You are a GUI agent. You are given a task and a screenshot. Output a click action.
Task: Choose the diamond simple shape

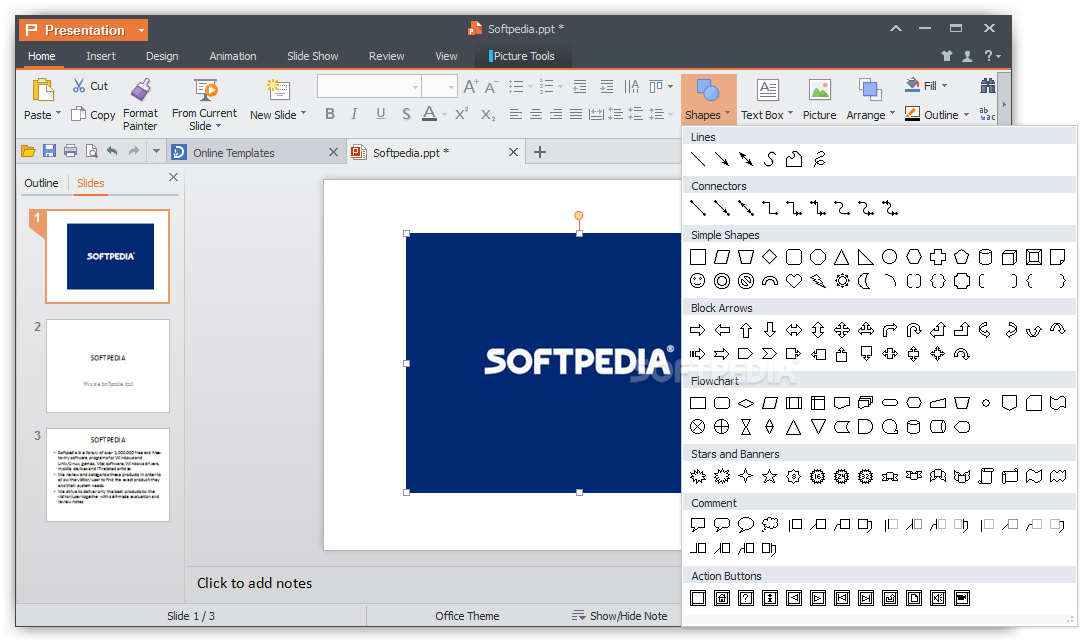[769, 257]
